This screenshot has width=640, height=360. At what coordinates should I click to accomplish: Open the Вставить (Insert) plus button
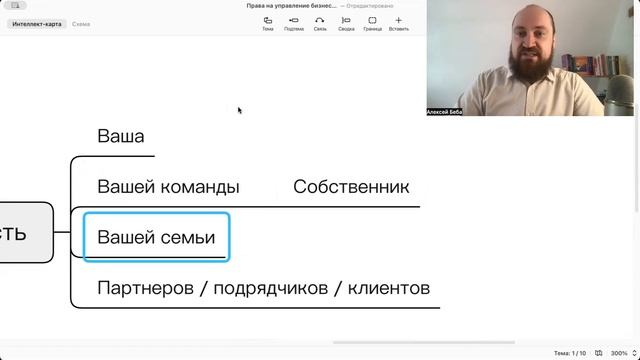(399, 24)
